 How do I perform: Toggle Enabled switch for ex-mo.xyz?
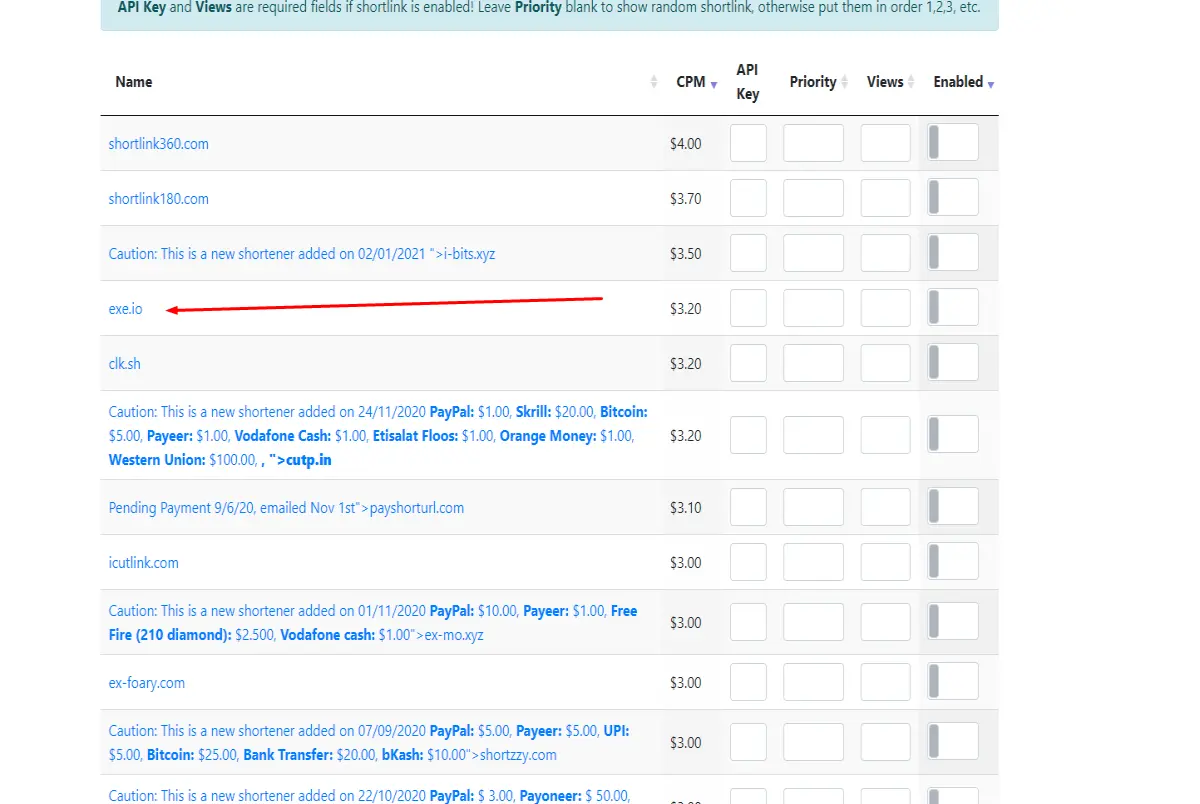point(953,622)
